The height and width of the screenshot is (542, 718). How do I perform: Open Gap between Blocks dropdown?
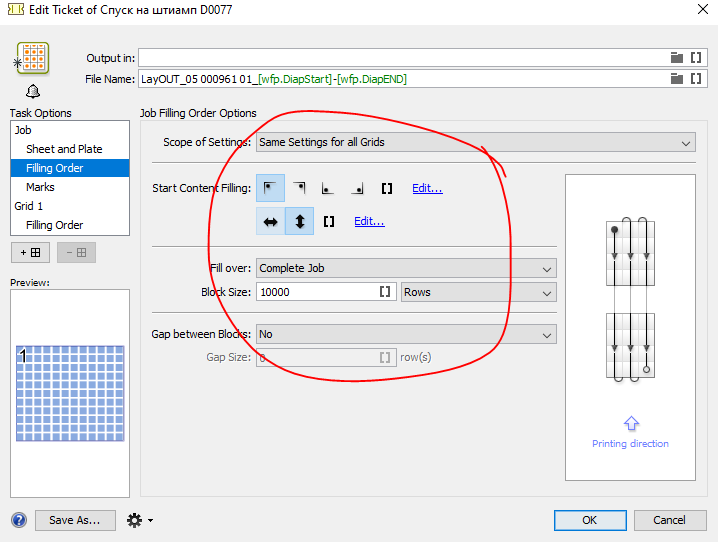pos(406,334)
